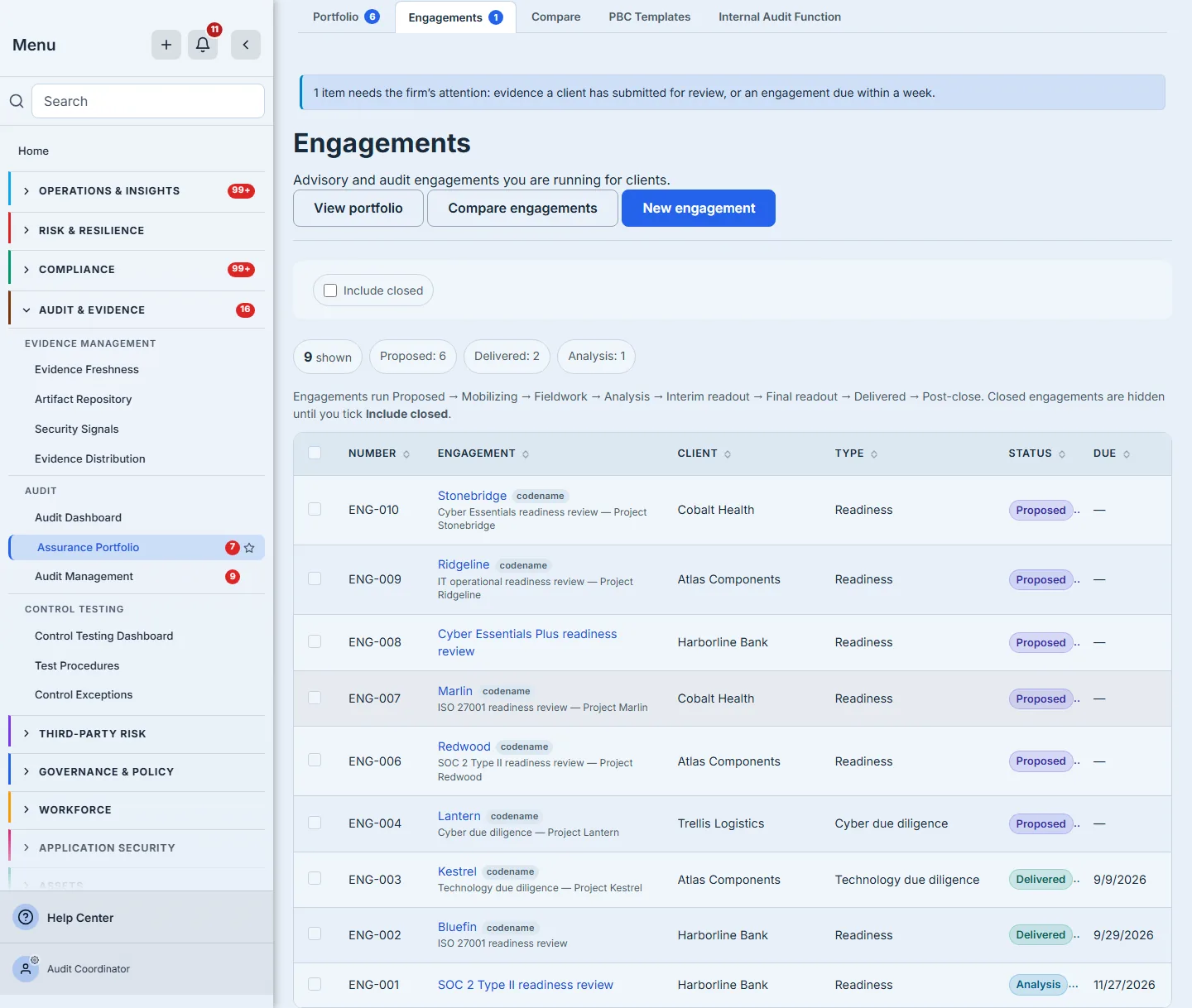1192x1008 pixels.
Task: Collapse the Audit & Evidence section
Action: click(x=137, y=310)
